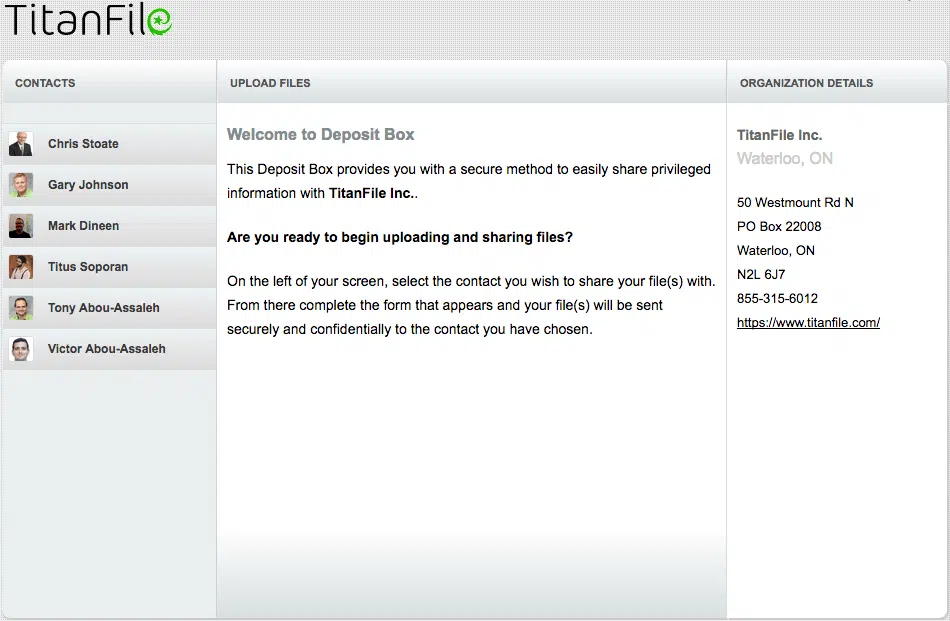Choose contact name Victor Abou-Assaleh
The image size is (950, 621).
[107, 348]
